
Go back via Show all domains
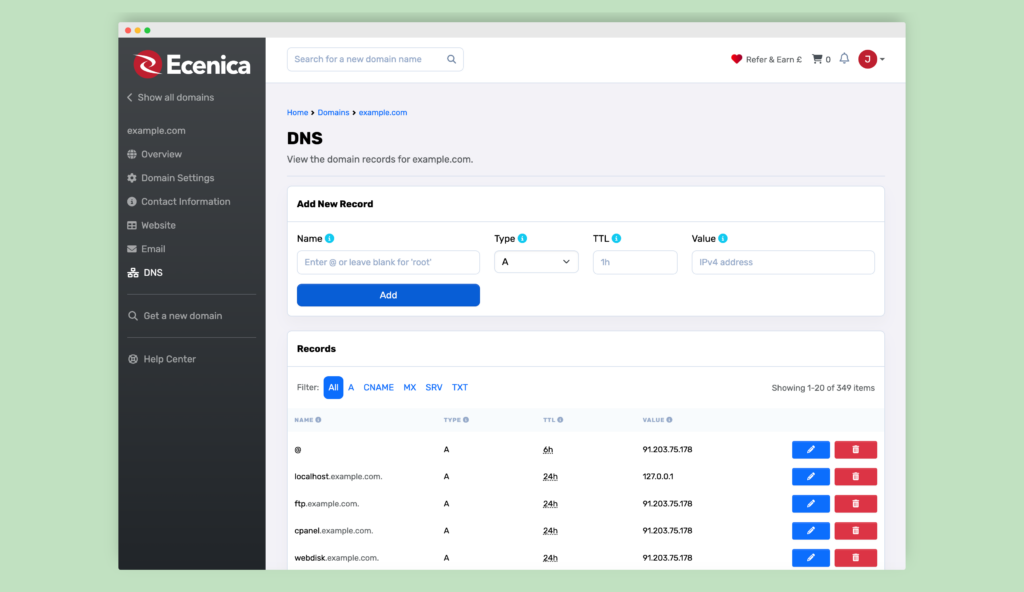click(x=170, y=97)
